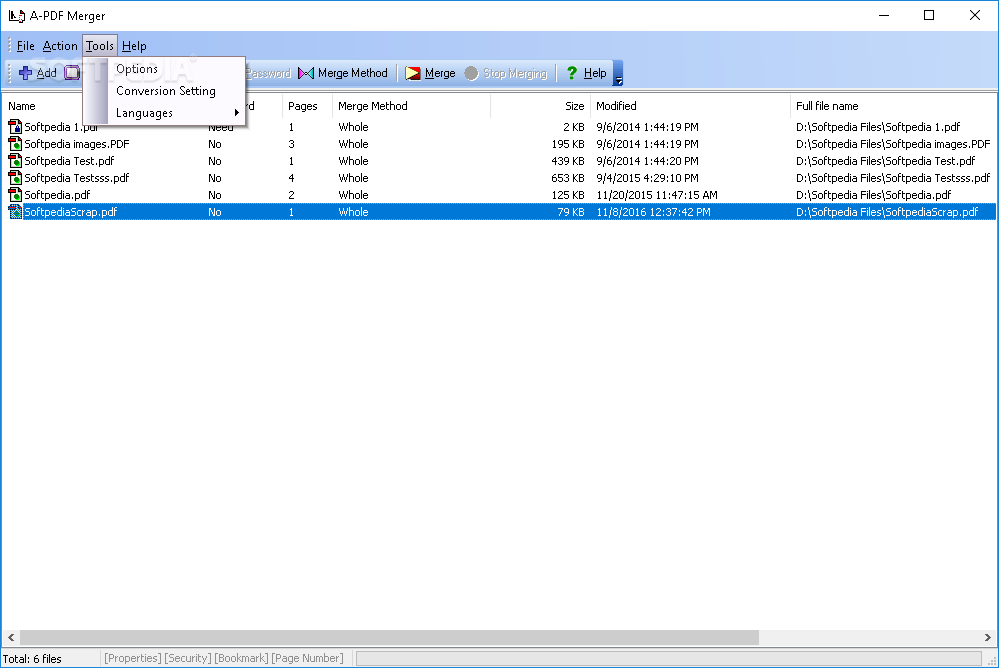Click the A-PDF Merger title bar app icon

(x=17, y=15)
